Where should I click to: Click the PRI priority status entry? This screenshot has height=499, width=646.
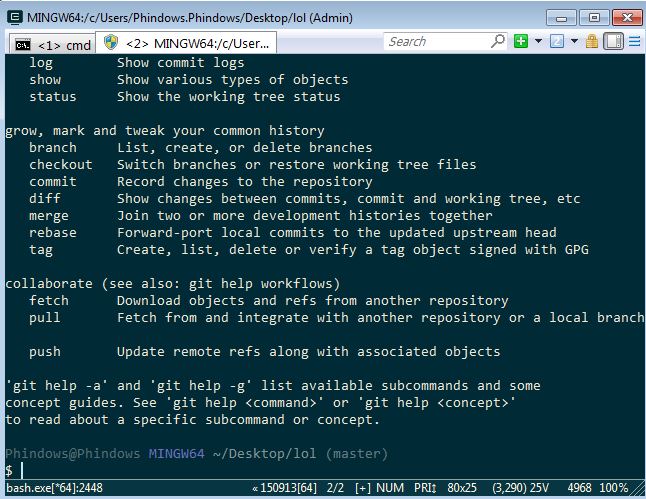(x=425, y=488)
